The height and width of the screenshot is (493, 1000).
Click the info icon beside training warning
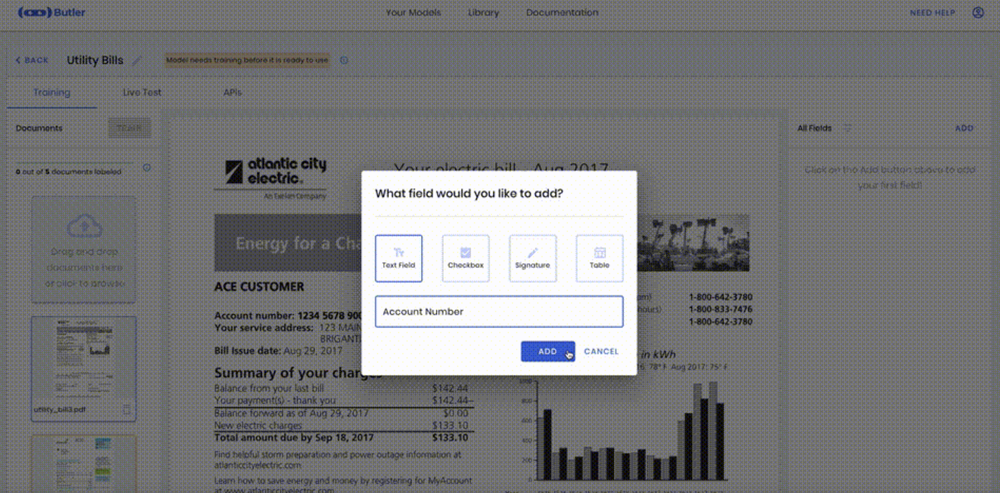(x=344, y=61)
